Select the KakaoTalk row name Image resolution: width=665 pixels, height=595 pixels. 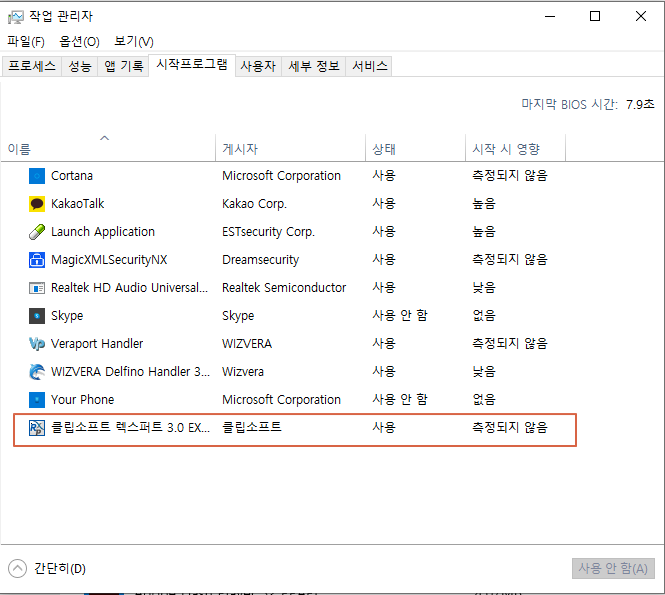[78, 204]
